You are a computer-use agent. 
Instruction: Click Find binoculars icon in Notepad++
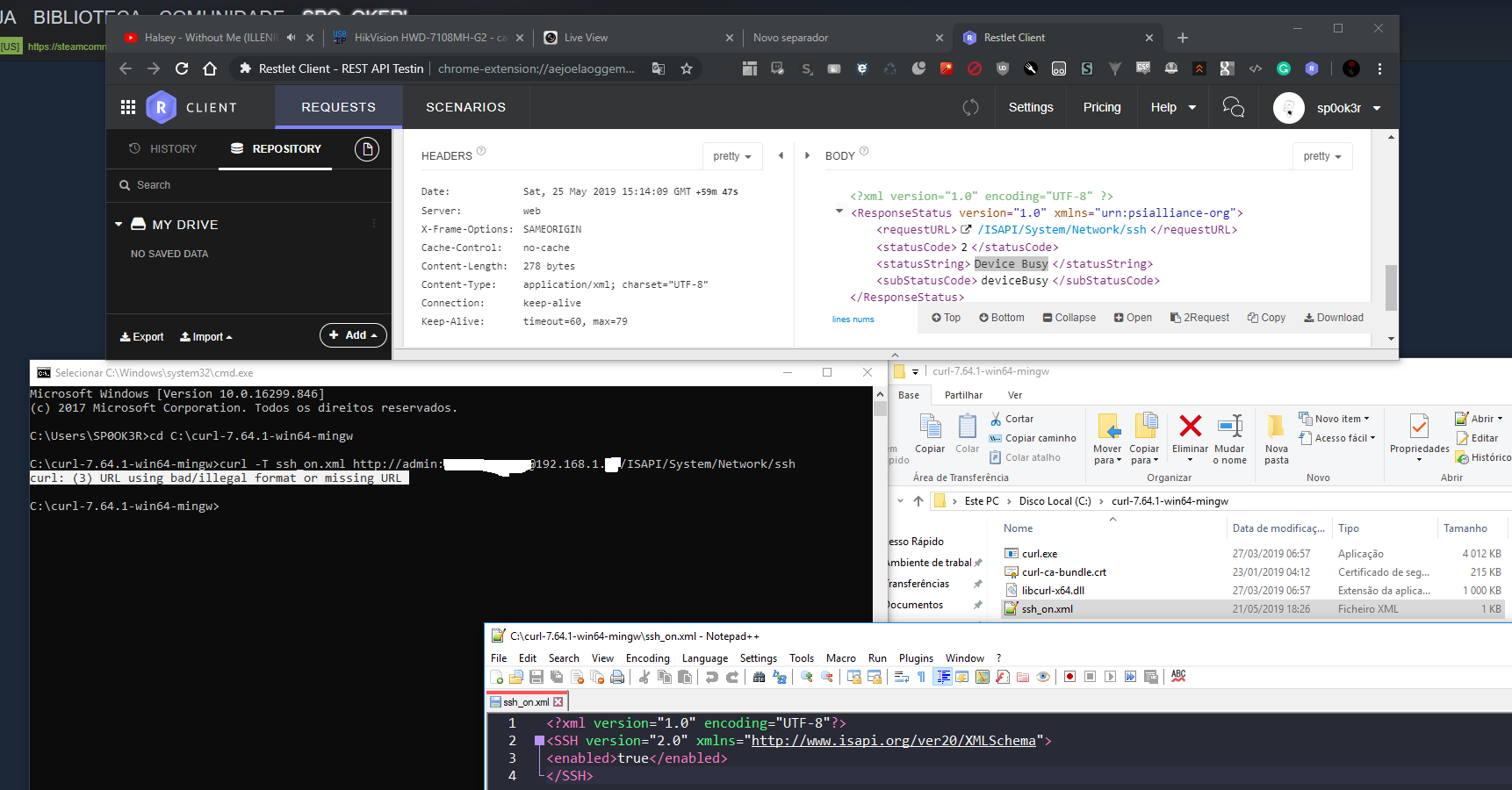760,677
